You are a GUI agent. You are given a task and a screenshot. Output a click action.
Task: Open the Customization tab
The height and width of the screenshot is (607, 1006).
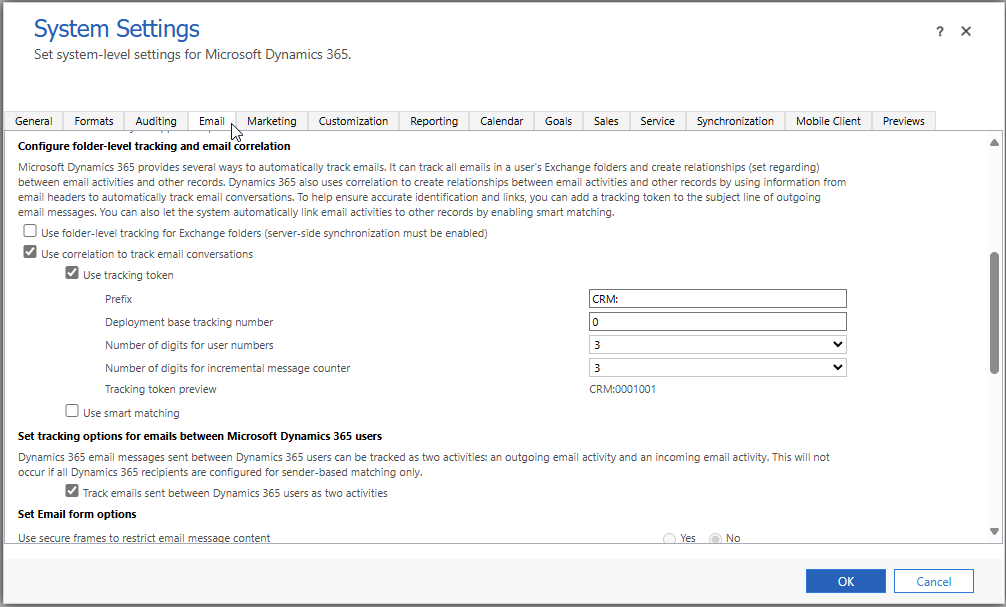[354, 121]
